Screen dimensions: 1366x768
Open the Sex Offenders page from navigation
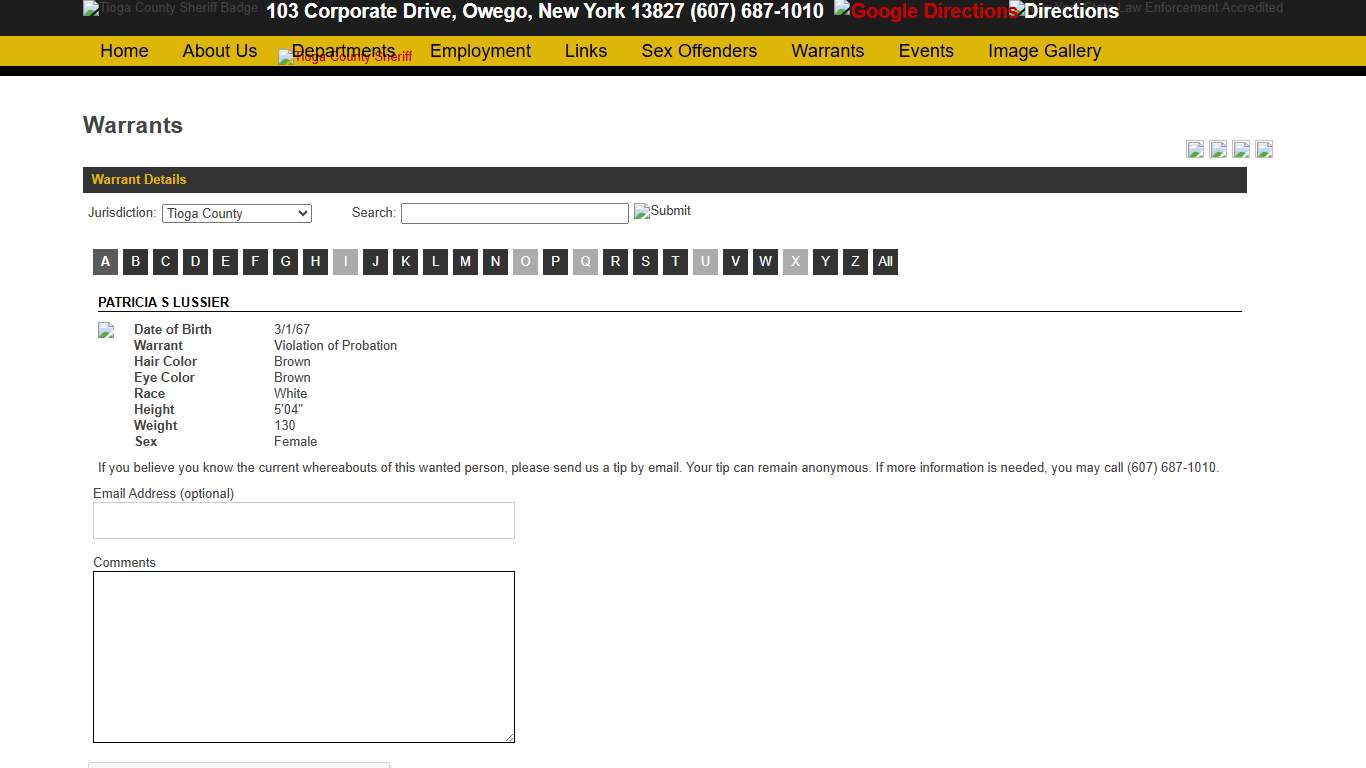[x=698, y=51]
